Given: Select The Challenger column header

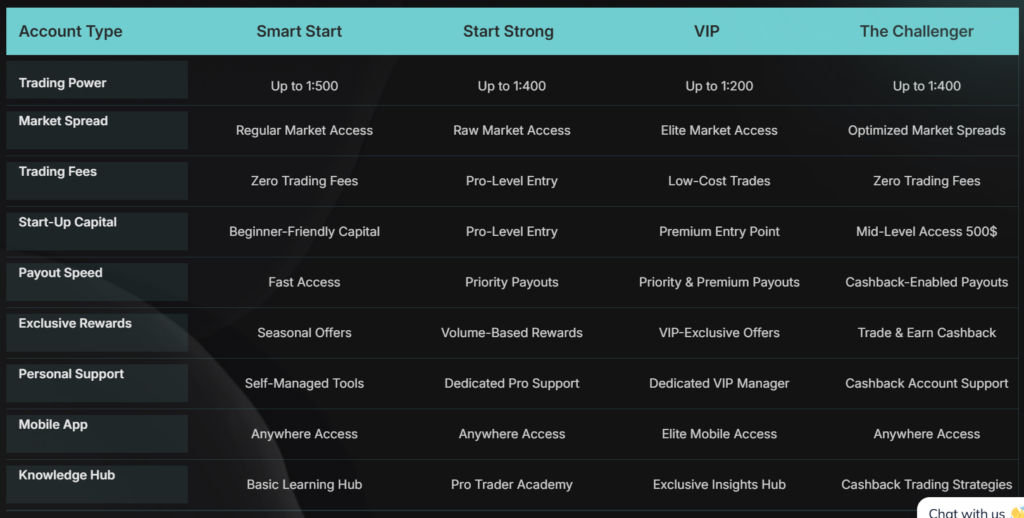Looking at the screenshot, I should (916, 31).
